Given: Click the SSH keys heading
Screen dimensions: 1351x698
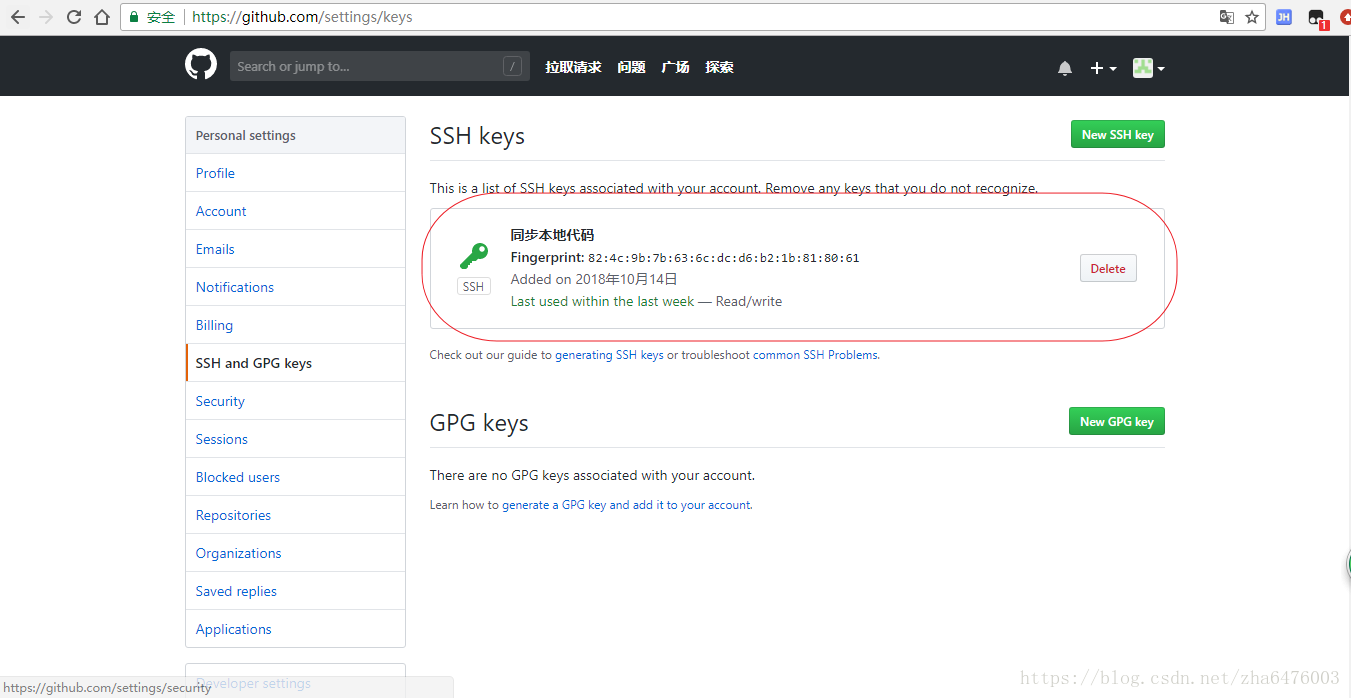Looking at the screenshot, I should [x=477, y=136].
